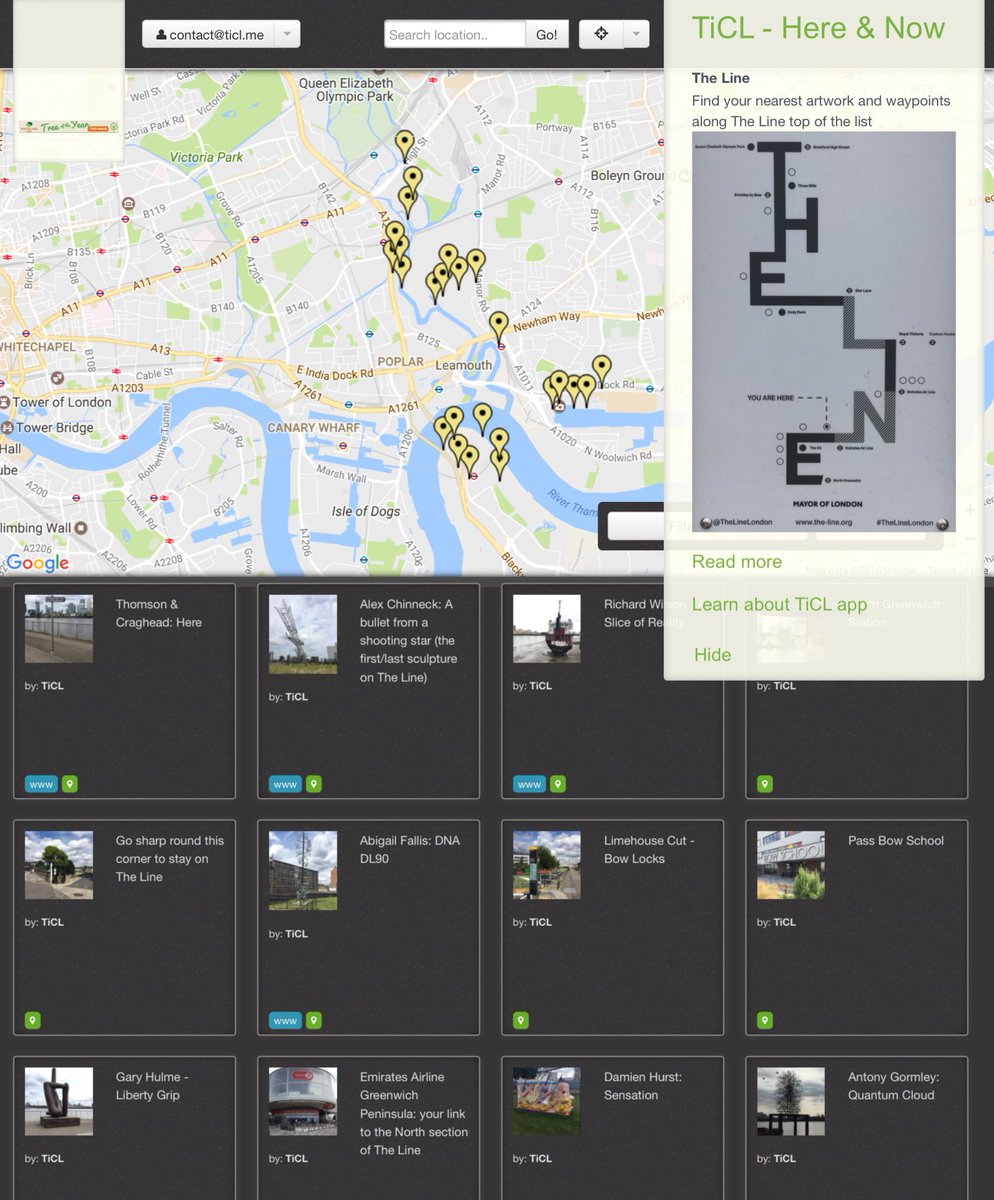Click the map marker beside Newham Way

point(498,327)
